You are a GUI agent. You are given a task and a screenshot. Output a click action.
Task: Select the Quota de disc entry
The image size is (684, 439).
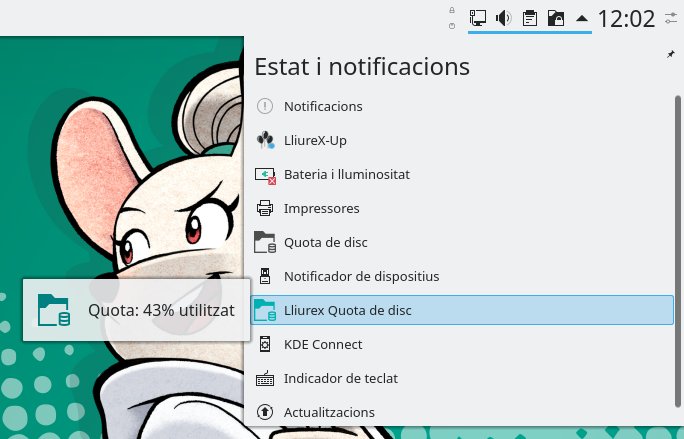(x=326, y=243)
